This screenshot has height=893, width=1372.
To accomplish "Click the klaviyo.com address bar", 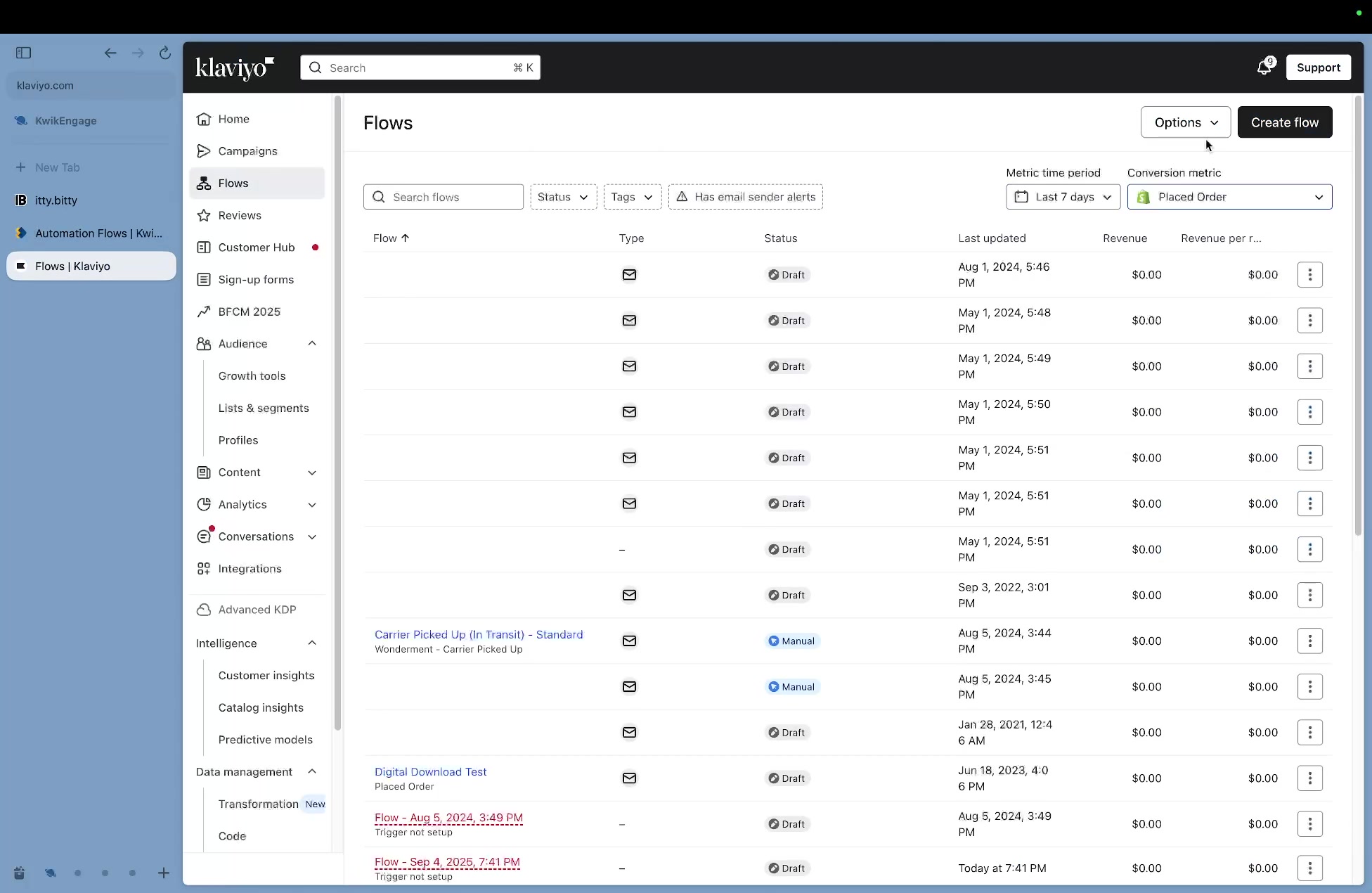I will tap(91, 86).
